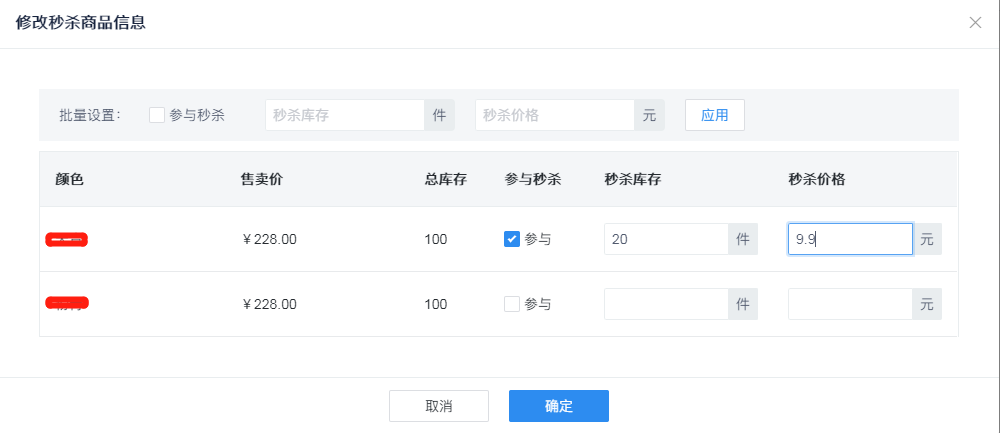Click the 取消 button
The height and width of the screenshot is (433, 1000).
pos(439,406)
